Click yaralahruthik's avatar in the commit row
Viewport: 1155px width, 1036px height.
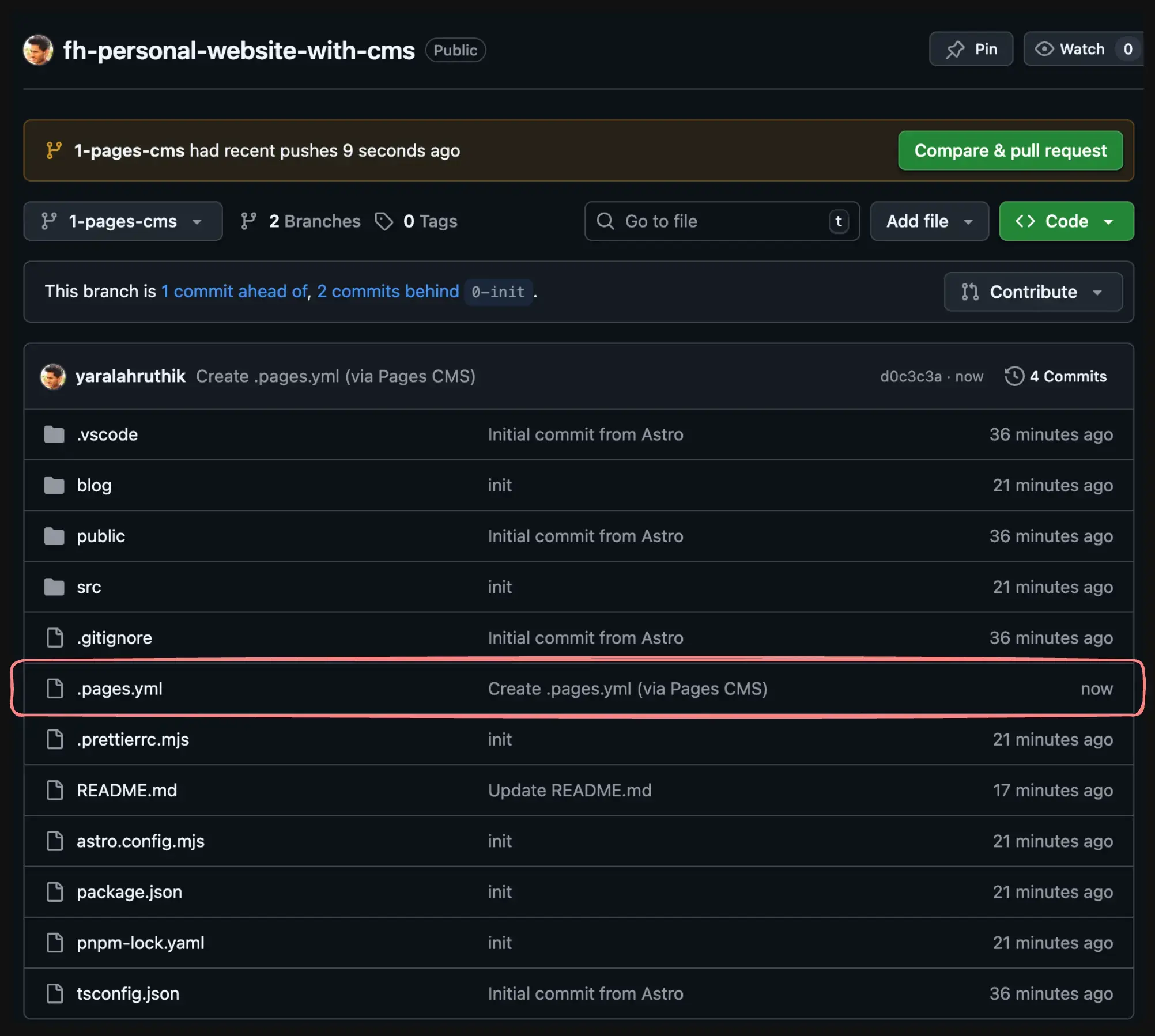click(x=54, y=376)
